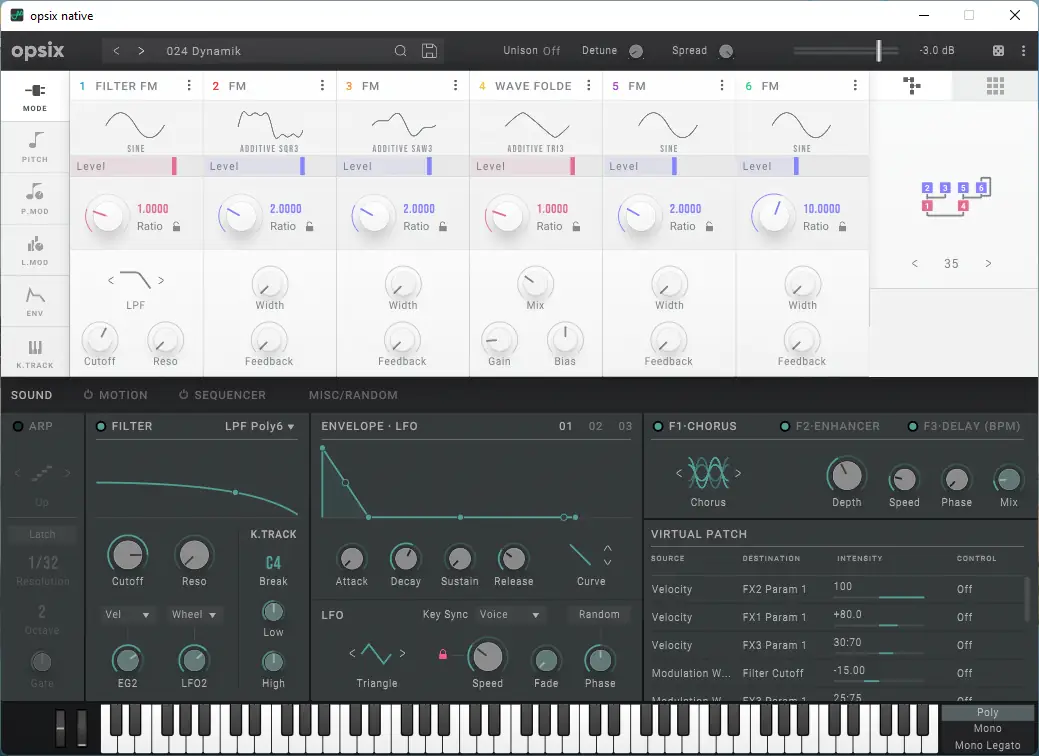Screen dimensions: 1039x756
Task: Select the WAVE FOLDER operator 4 tab
Action: pyautogui.click(x=535, y=86)
